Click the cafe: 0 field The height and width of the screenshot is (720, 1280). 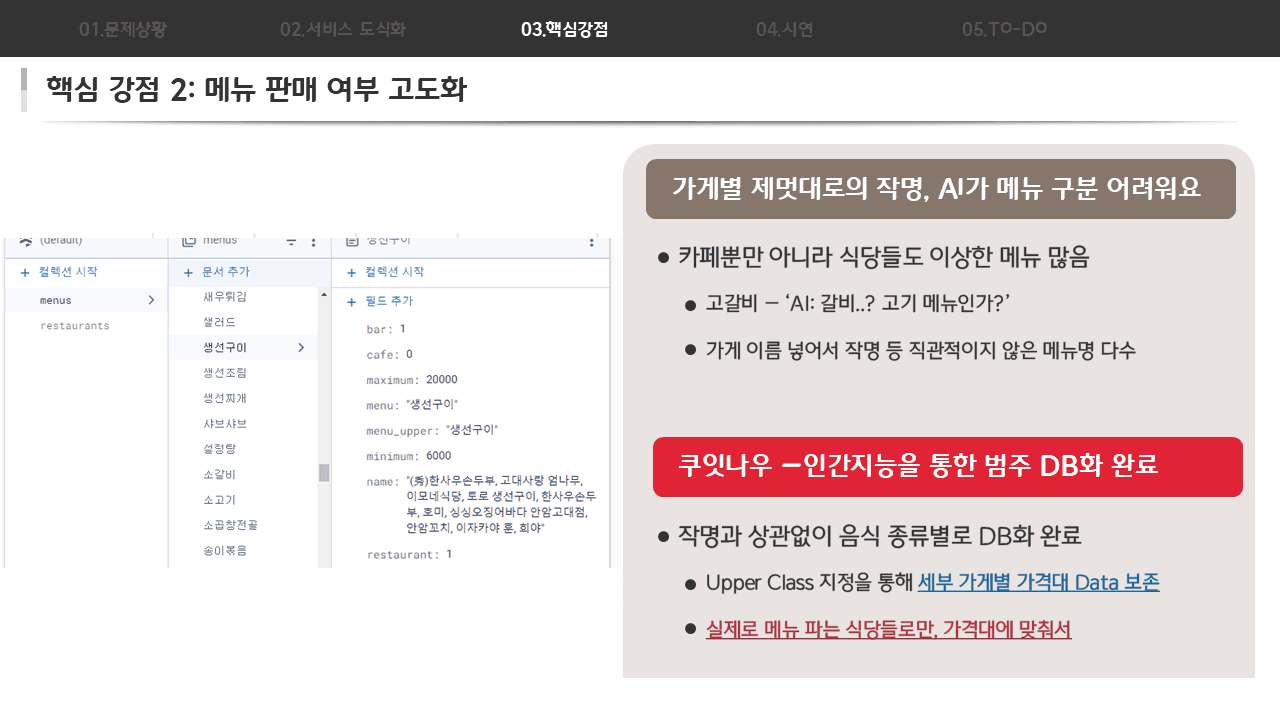point(390,354)
